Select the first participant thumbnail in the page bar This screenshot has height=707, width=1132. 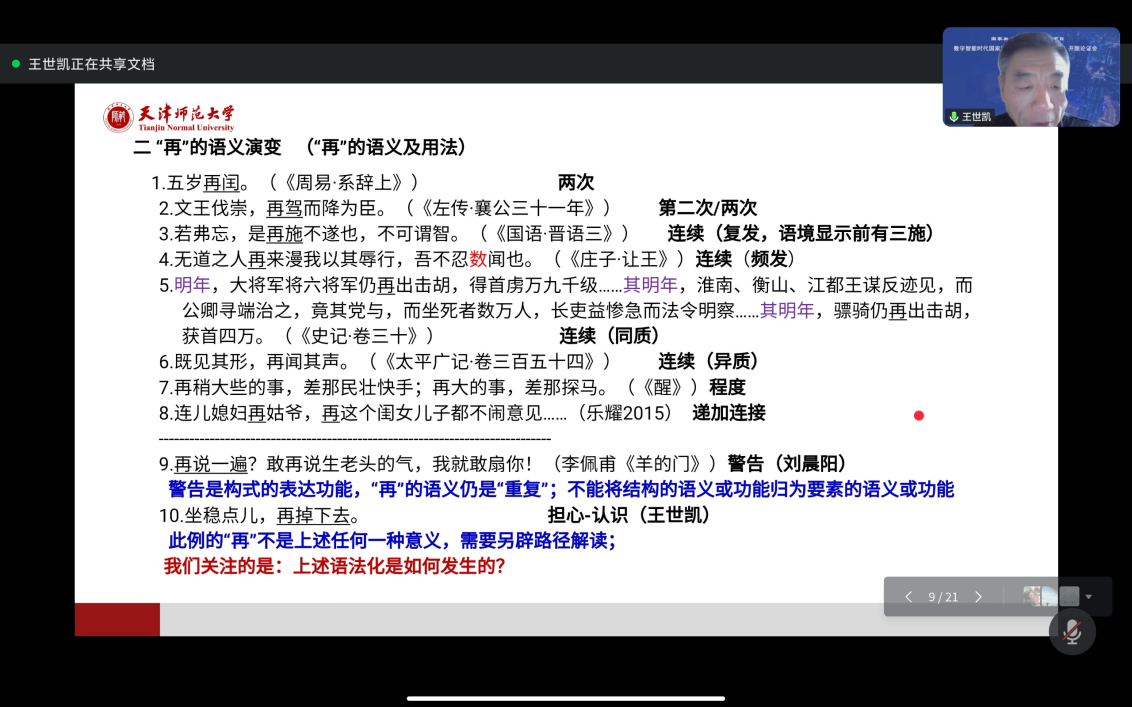(x=1032, y=596)
